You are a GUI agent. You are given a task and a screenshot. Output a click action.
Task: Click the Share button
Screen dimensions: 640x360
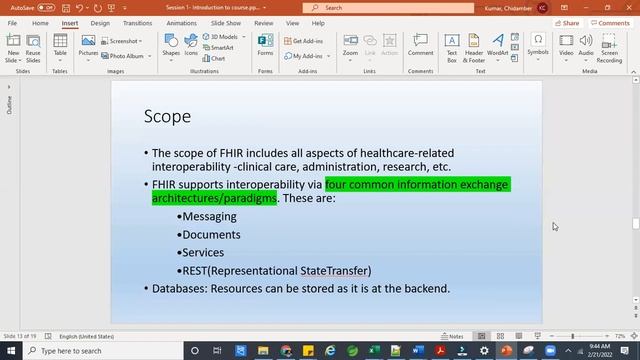pyautogui.click(x=567, y=23)
